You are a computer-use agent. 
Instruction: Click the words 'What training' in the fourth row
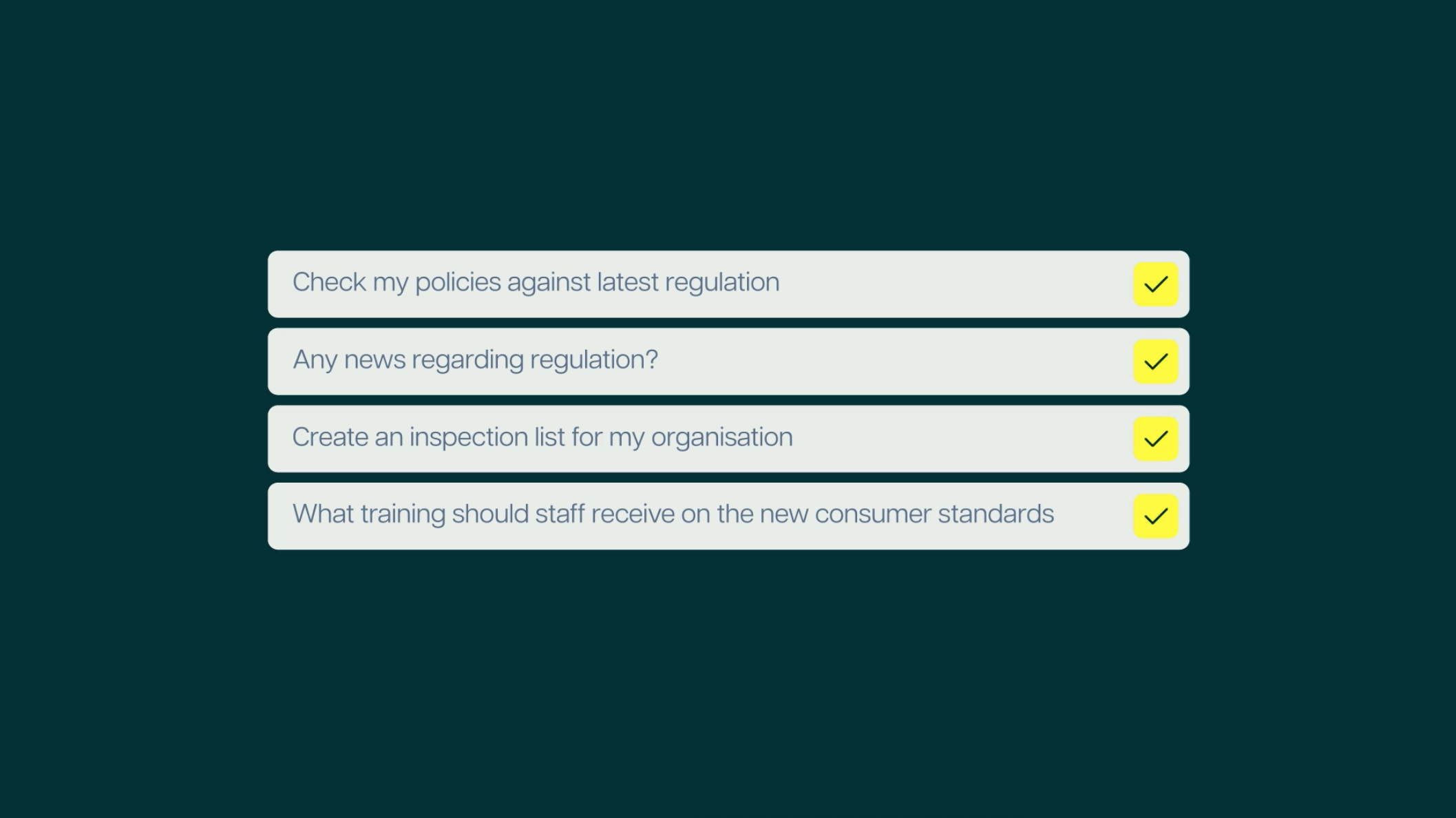click(368, 514)
